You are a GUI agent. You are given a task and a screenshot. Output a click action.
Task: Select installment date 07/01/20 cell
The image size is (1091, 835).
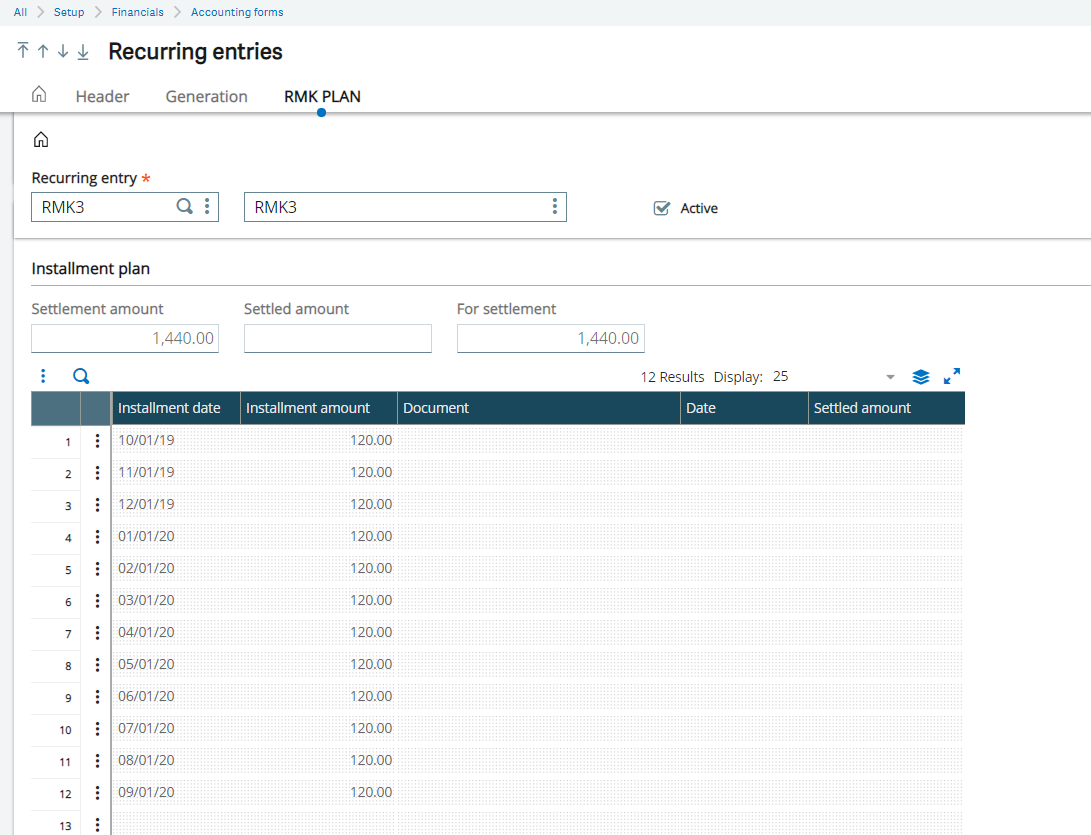(x=176, y=729)
